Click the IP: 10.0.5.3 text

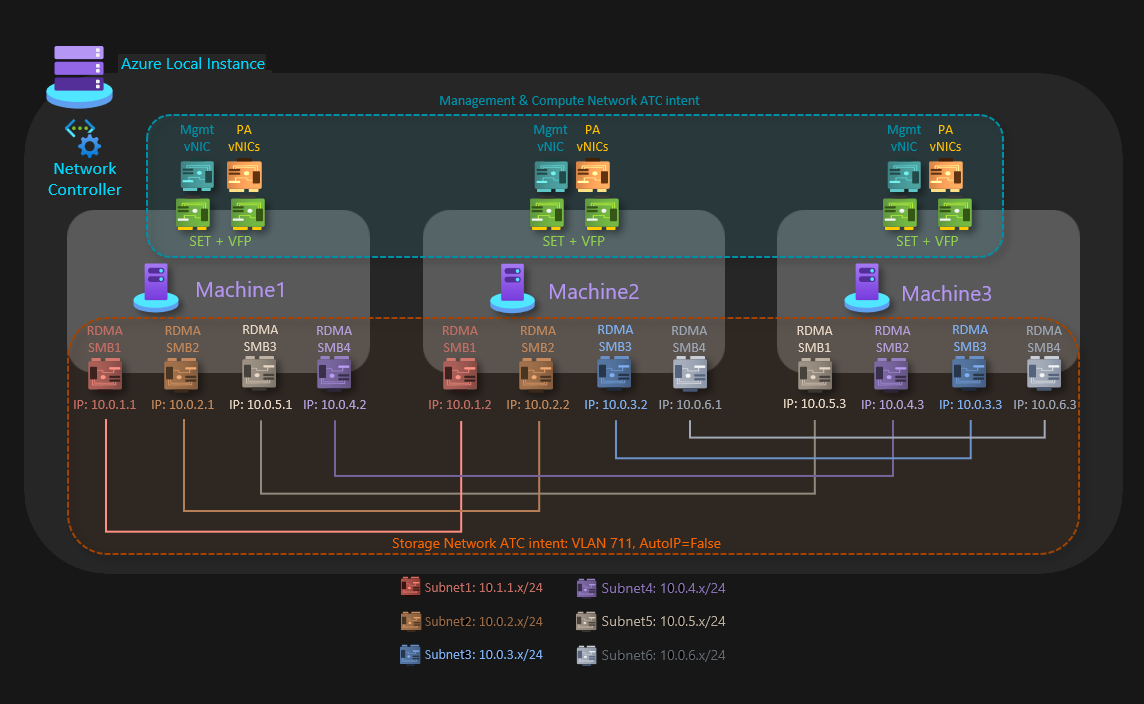click(x=814, y=403)
